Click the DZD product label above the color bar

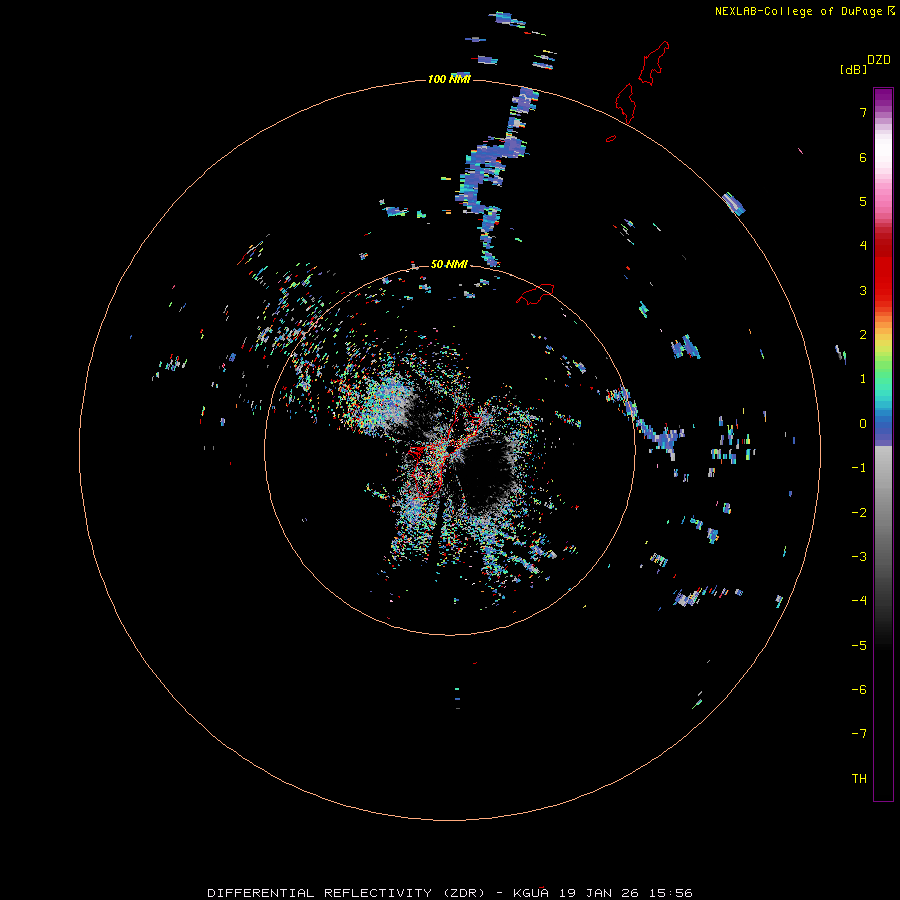click(879, 60)
